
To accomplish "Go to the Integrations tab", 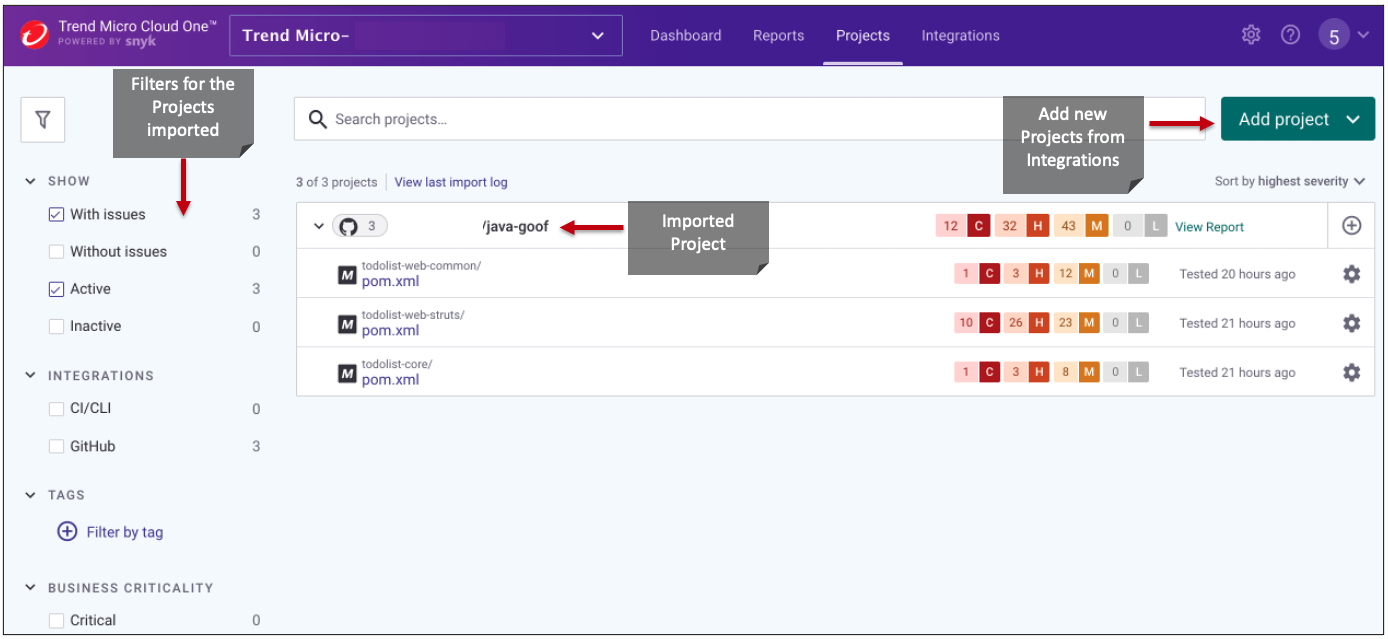I will click(960, 35).
